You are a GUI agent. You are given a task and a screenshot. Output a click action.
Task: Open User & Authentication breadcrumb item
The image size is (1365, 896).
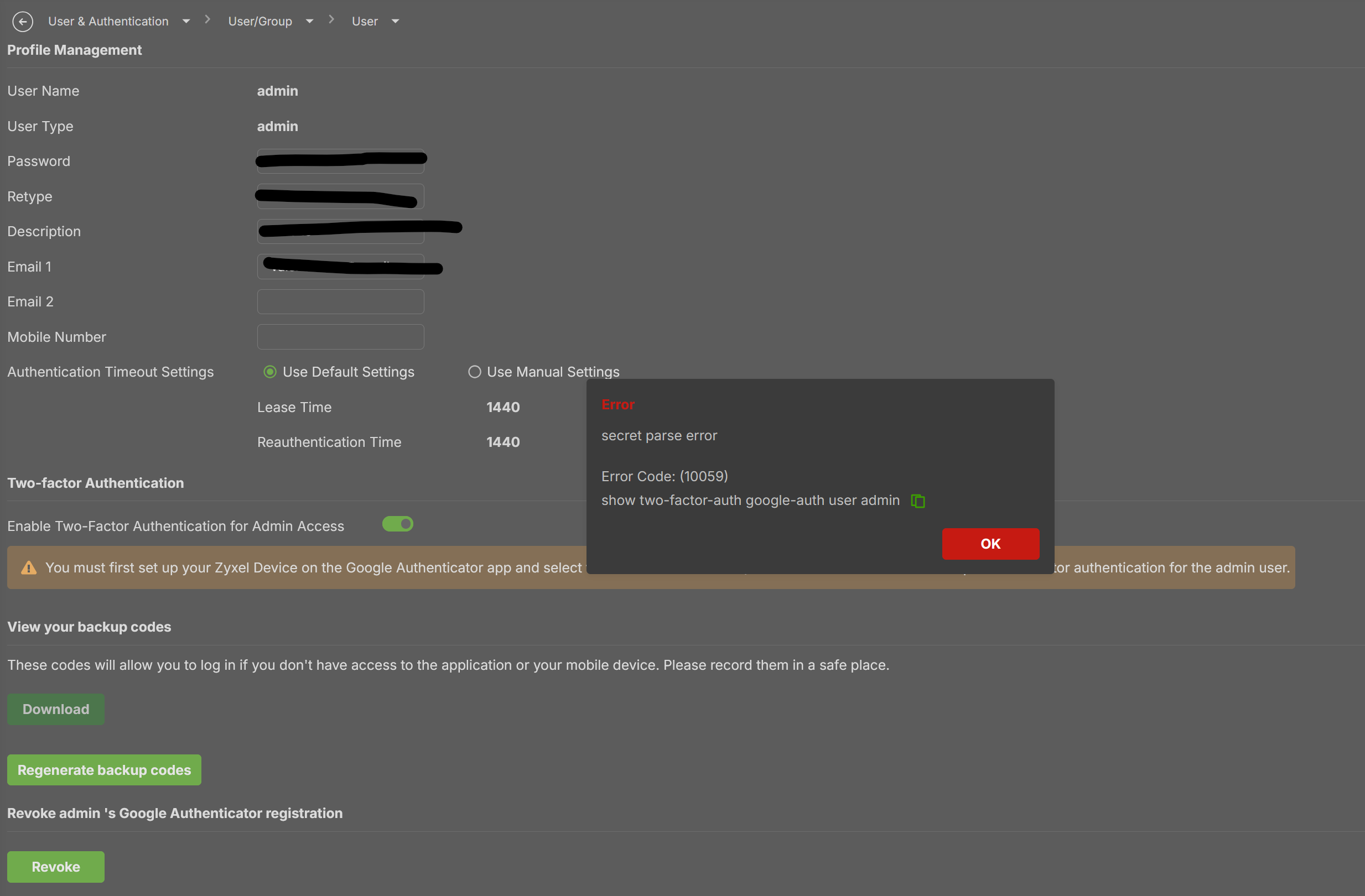(108, 22)
